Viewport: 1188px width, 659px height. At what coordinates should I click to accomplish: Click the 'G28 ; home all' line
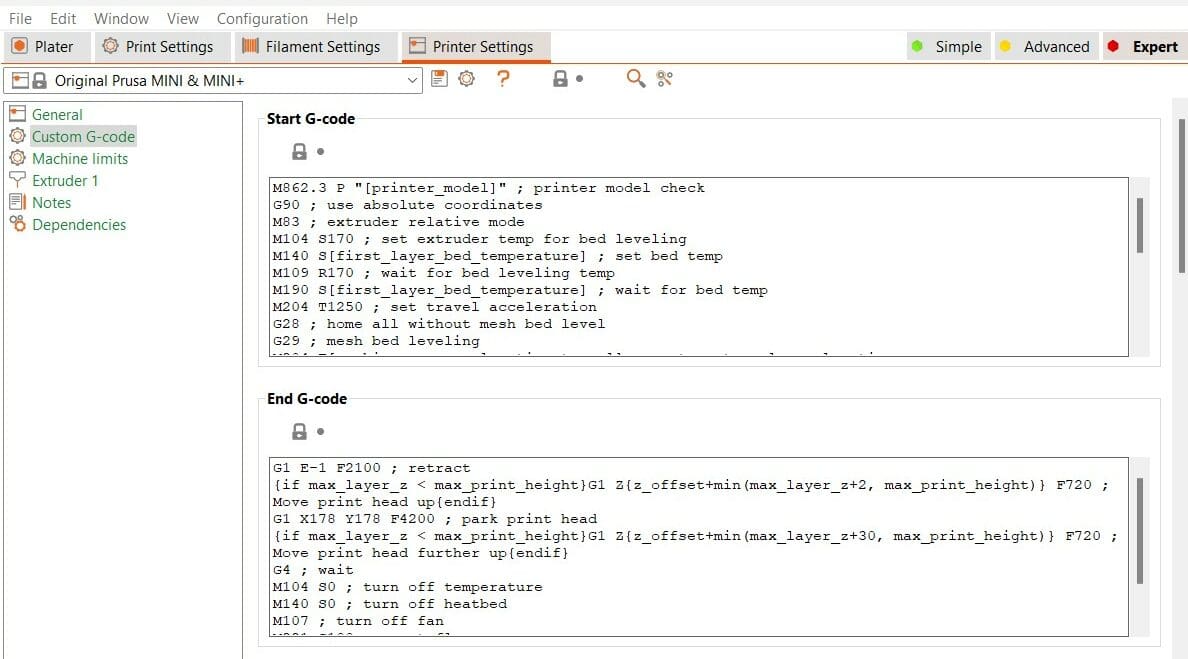click(x=439, y=323)
